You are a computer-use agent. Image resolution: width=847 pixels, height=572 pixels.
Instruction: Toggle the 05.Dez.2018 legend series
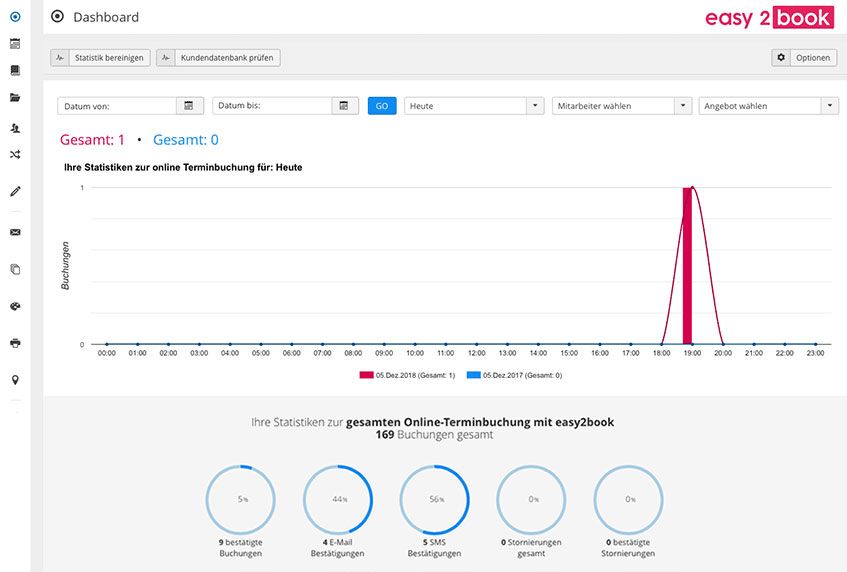(407, 375)
